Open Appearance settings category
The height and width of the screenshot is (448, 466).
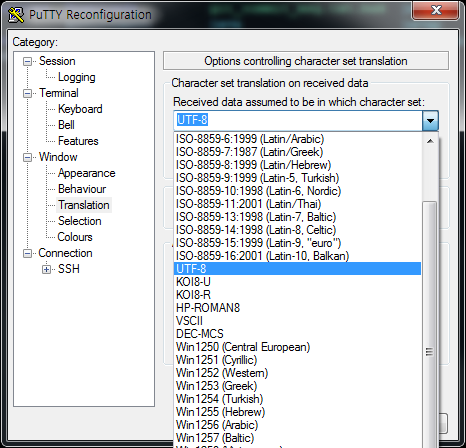coord(86,173)
